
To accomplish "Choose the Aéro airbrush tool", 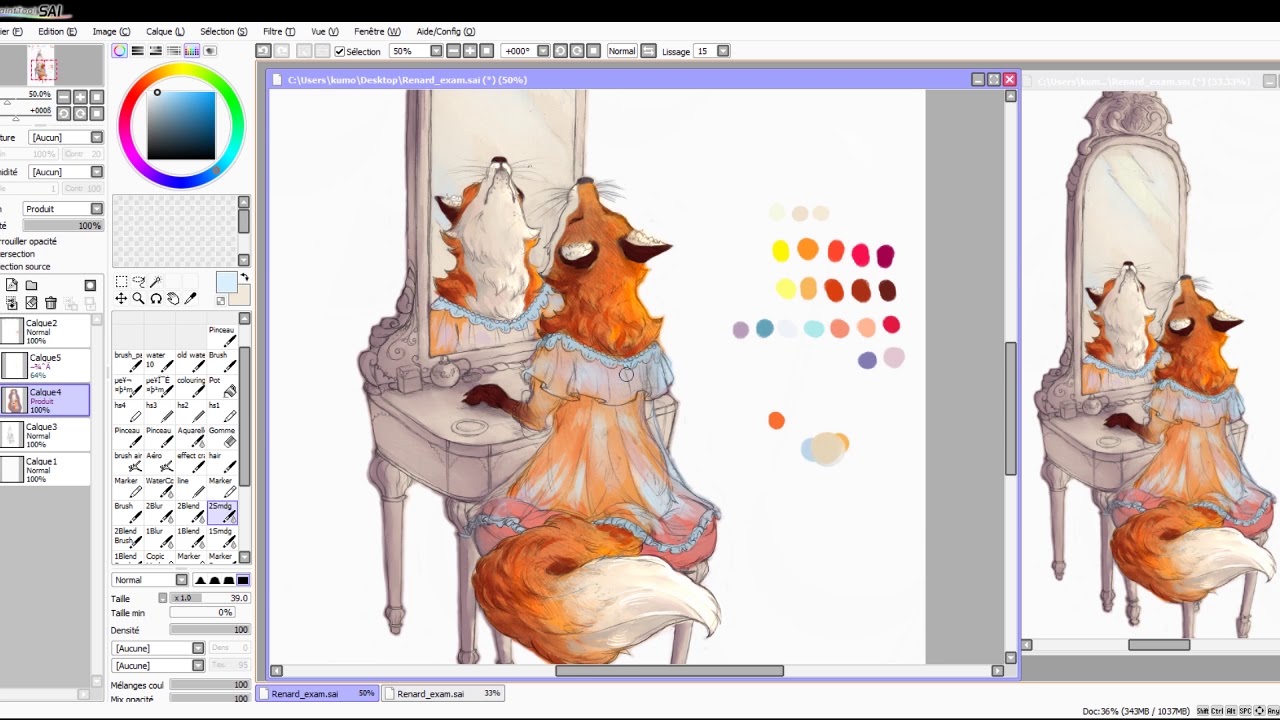I will pyautogui.click(x=160, y=462).
